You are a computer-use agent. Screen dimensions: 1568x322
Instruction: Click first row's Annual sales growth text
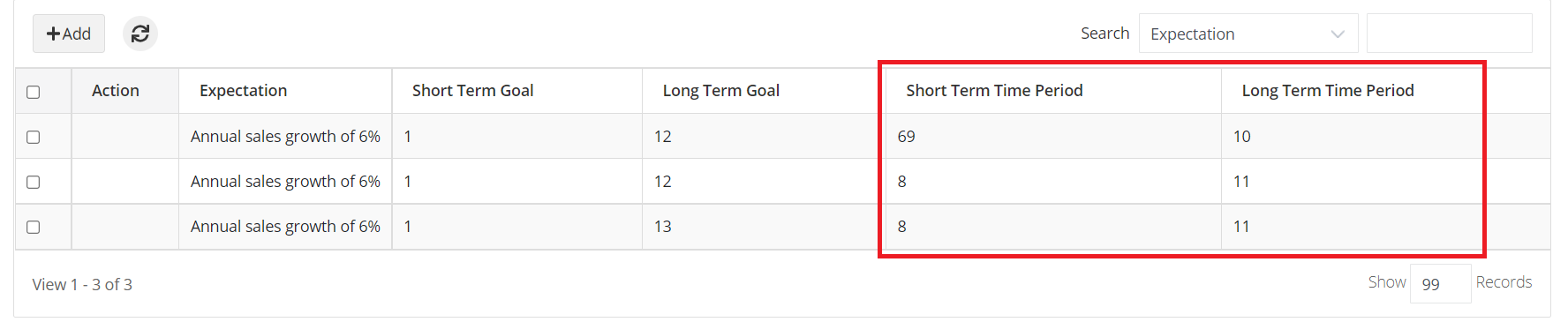pyautogui.click(x=285, y=137)
